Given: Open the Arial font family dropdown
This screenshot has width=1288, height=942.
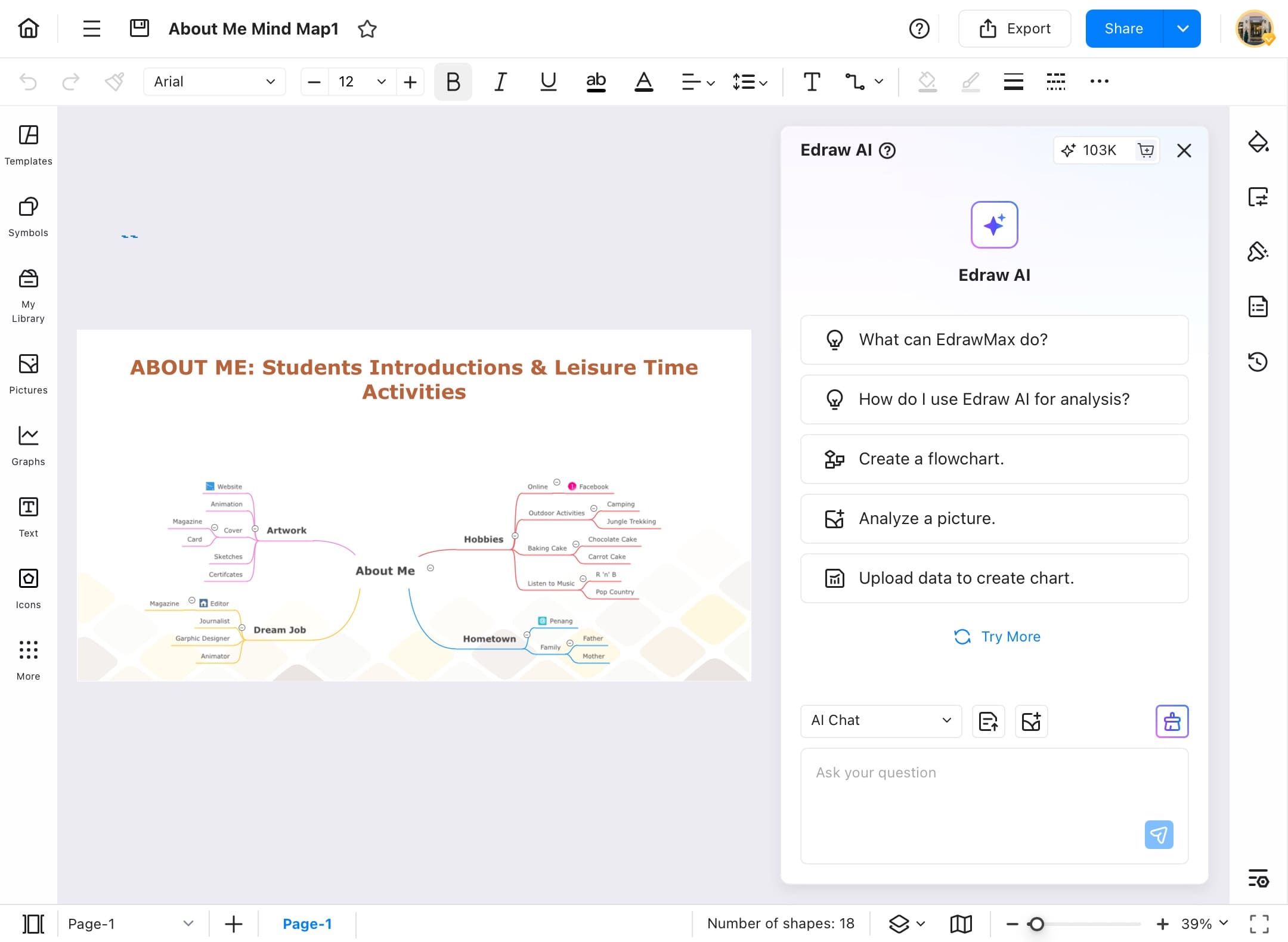Looking at the screenshot, I should coord(214,82).
